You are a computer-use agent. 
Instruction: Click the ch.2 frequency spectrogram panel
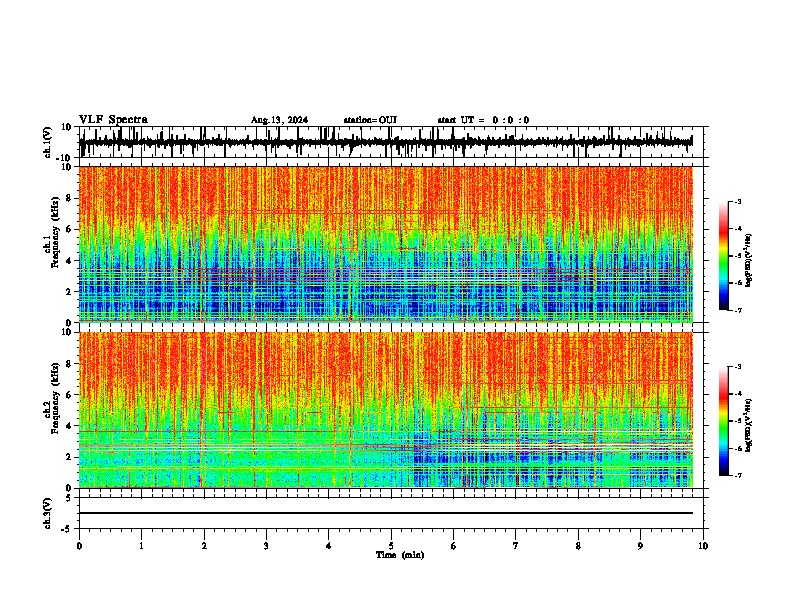(386, 410)
